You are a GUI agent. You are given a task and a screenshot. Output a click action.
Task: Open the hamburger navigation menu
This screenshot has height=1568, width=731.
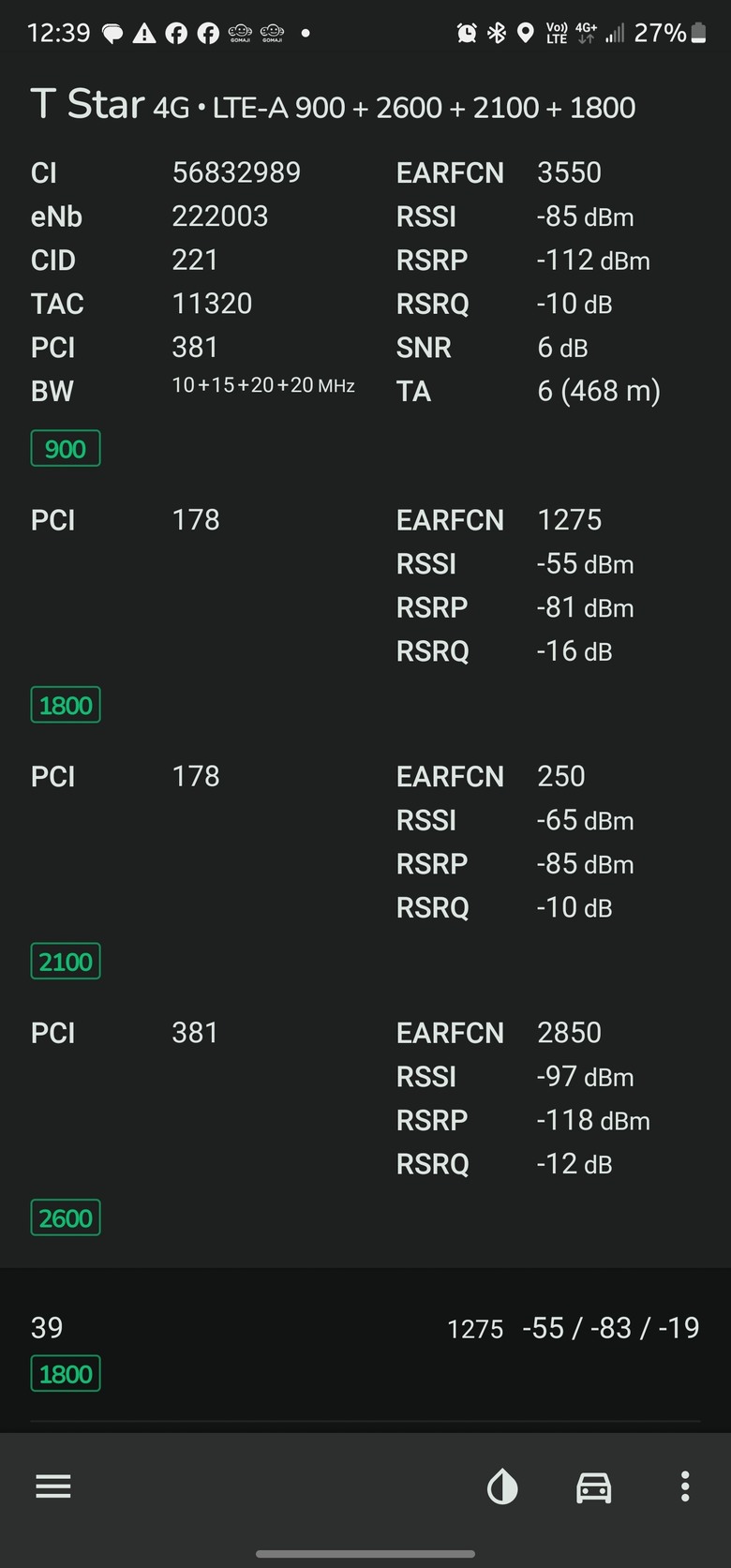click(x=53, y=1486)
